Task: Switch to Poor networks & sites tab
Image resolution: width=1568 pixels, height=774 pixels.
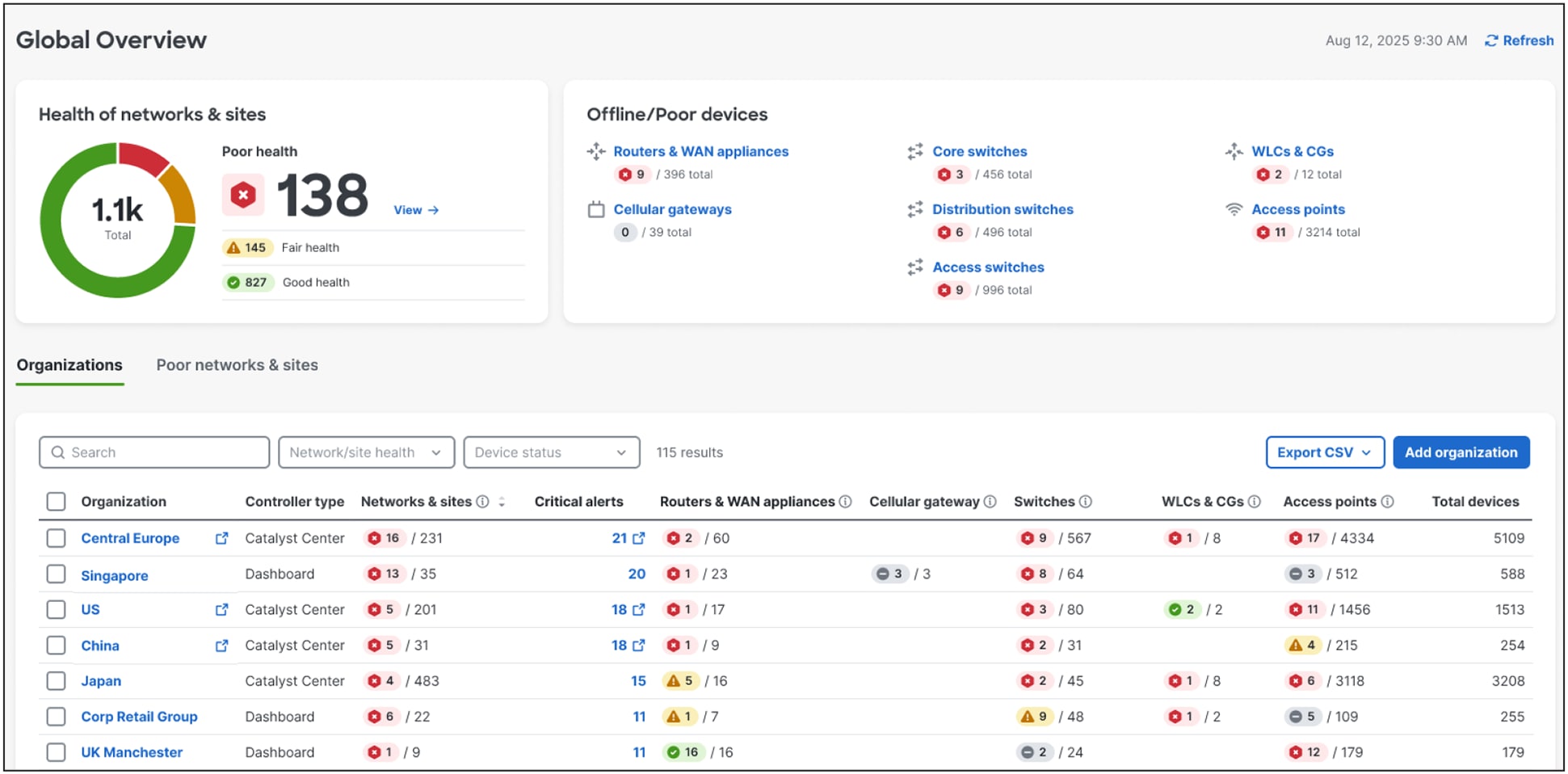Action: click(x=237, y=365)
